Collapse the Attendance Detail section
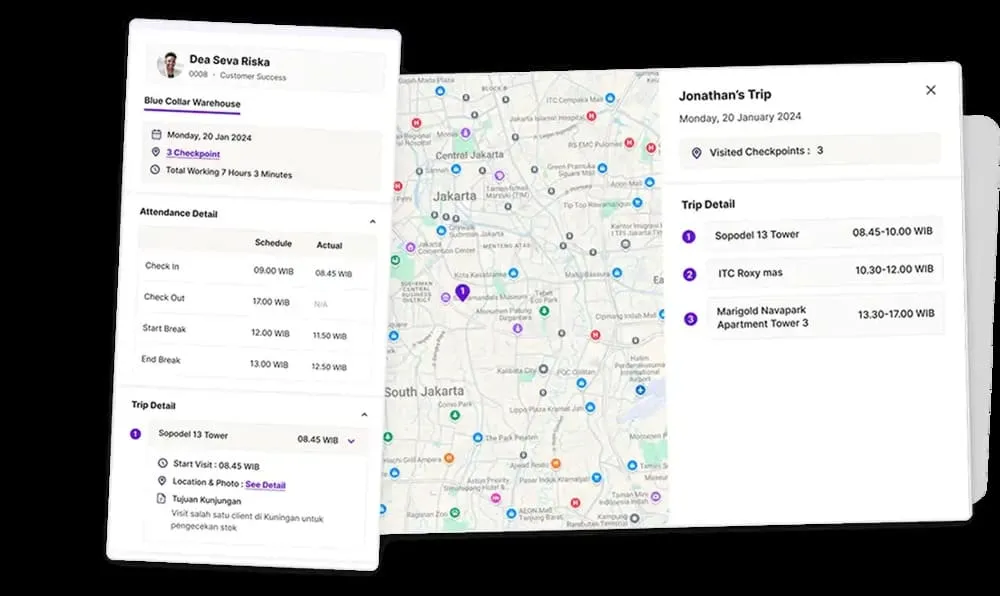The height and width of the screenshot is (596, 1000). pos(373,221)
